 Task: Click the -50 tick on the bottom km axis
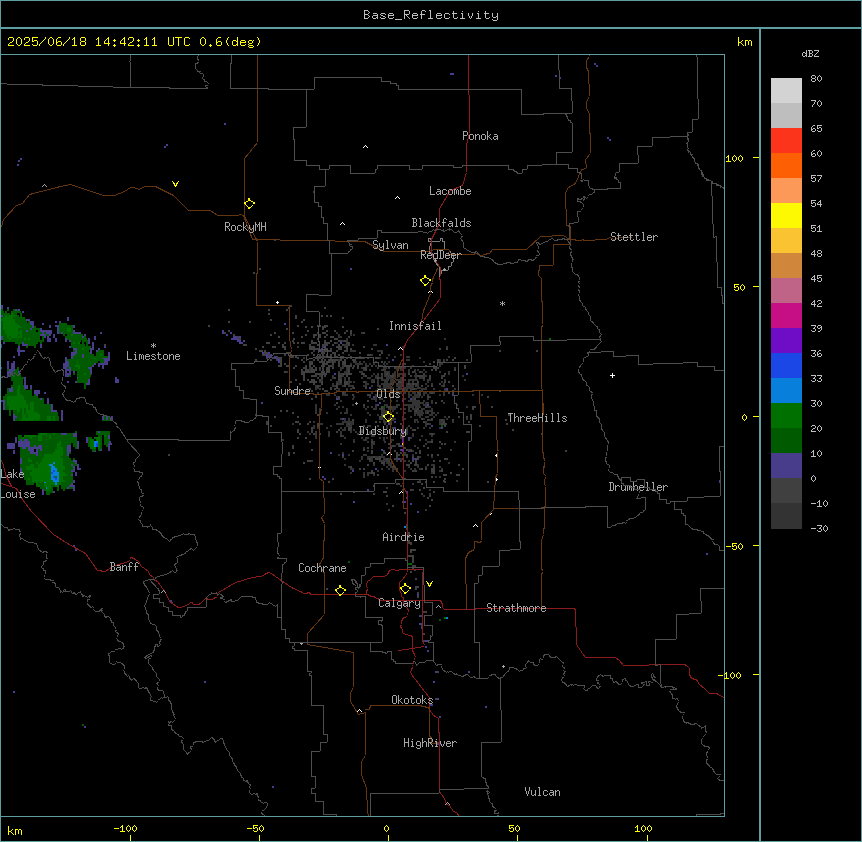pos(255,828)
